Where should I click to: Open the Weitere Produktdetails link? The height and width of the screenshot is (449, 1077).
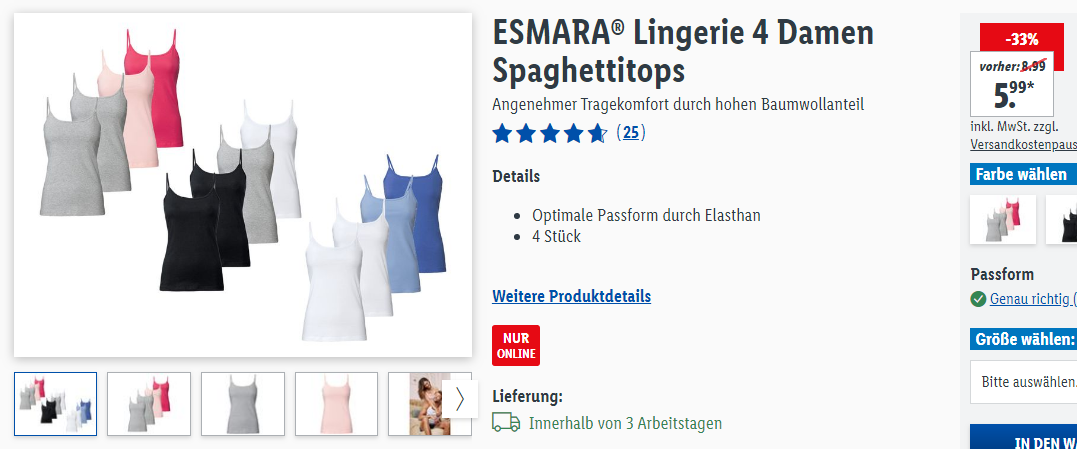[571, 297]
